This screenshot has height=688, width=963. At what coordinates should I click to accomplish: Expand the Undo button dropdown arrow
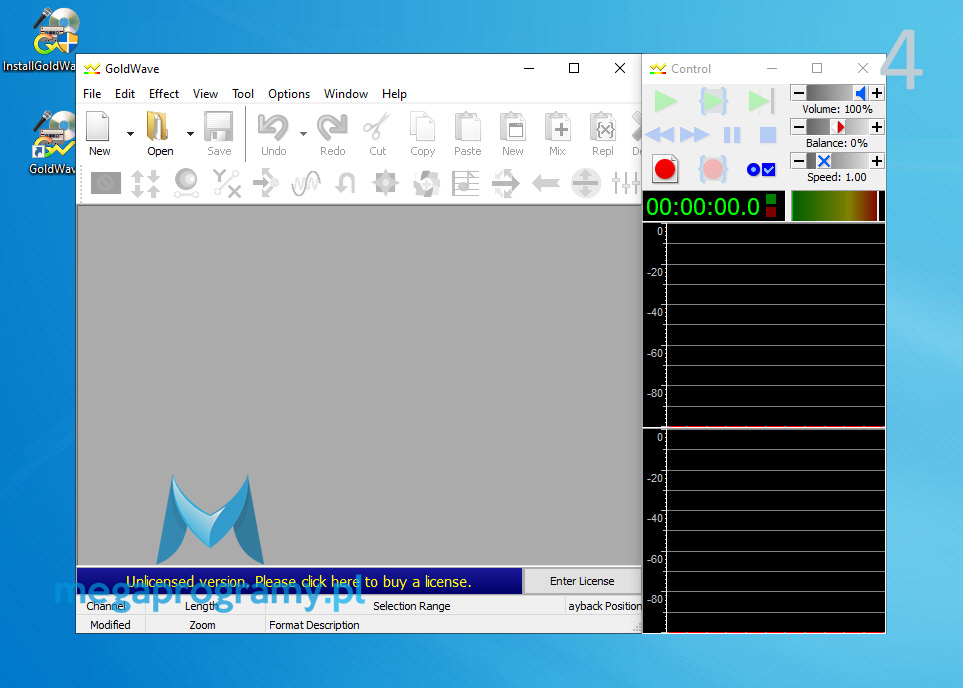coord(303,133)
